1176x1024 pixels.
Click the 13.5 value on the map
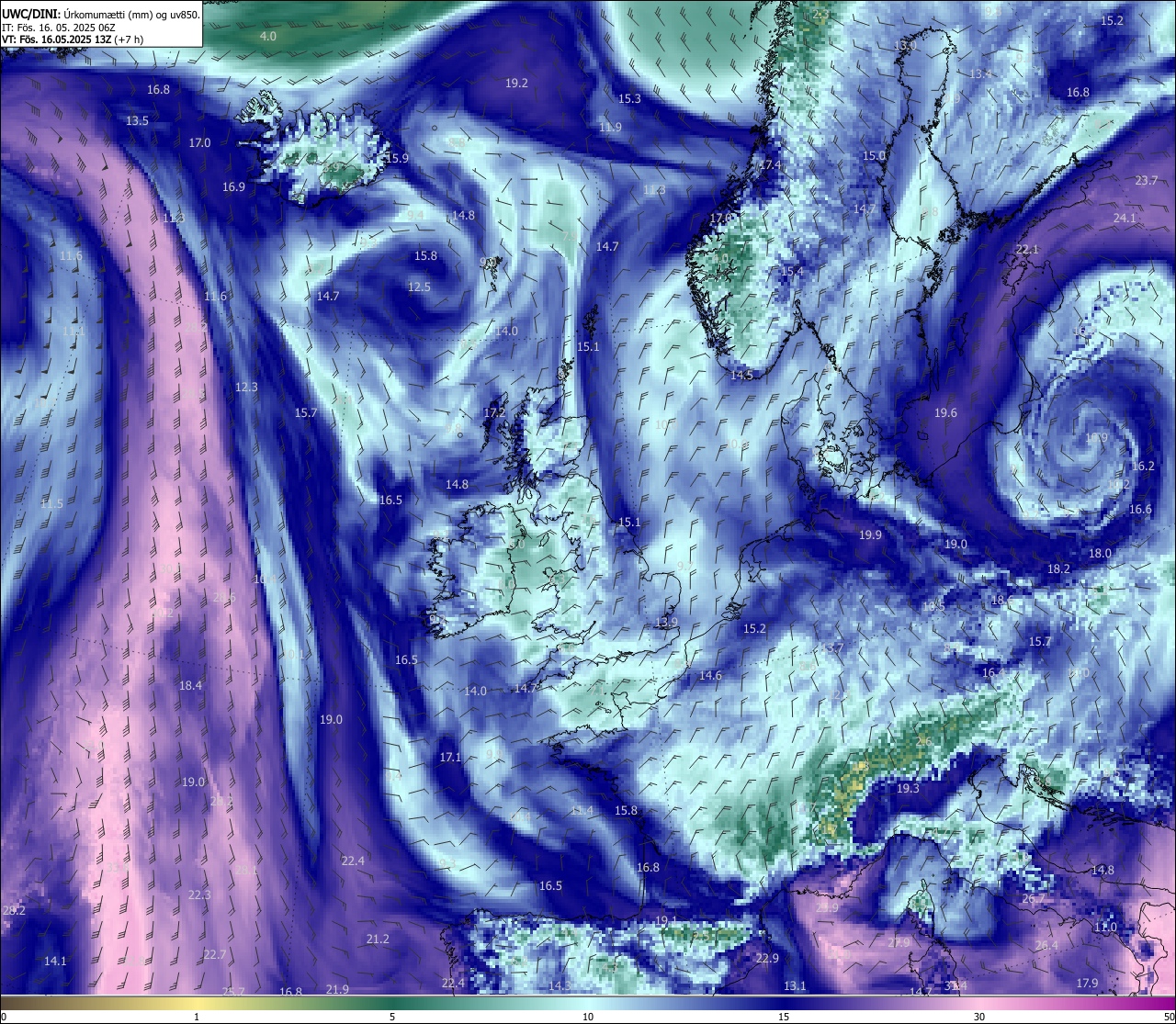click(137, 120)
